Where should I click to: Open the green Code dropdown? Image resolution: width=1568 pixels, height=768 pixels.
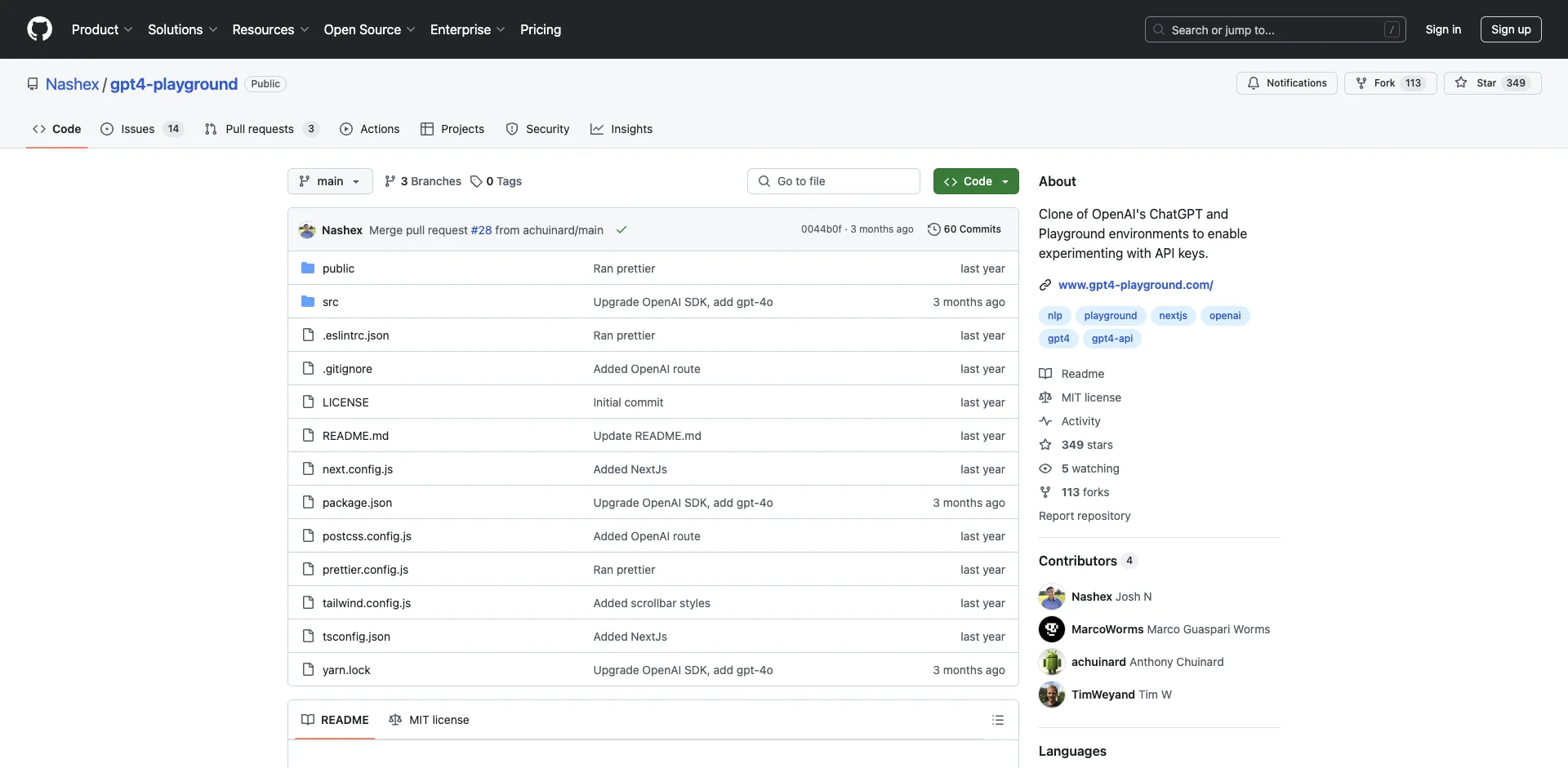976,181
